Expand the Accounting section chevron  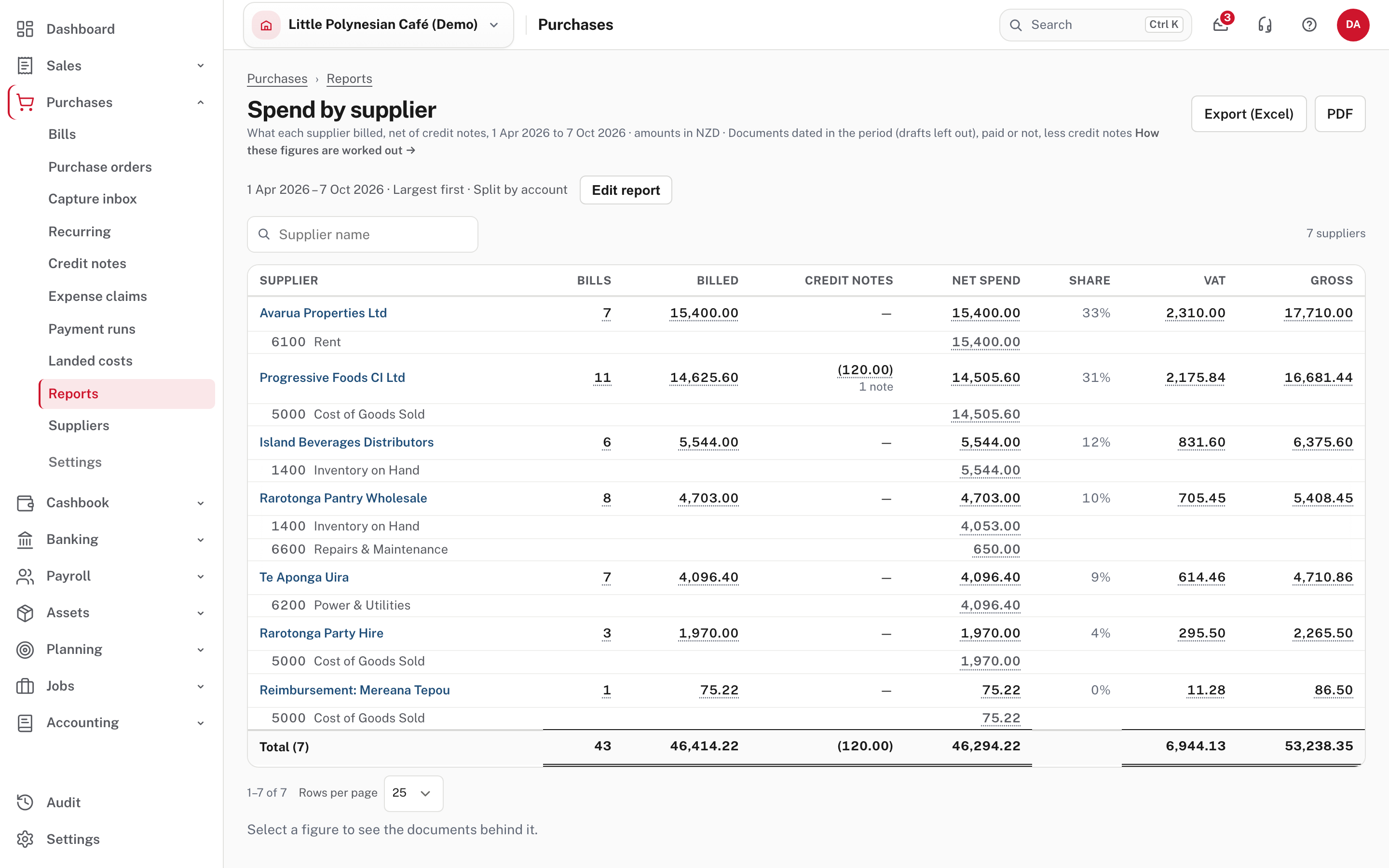tap(201, 723)
